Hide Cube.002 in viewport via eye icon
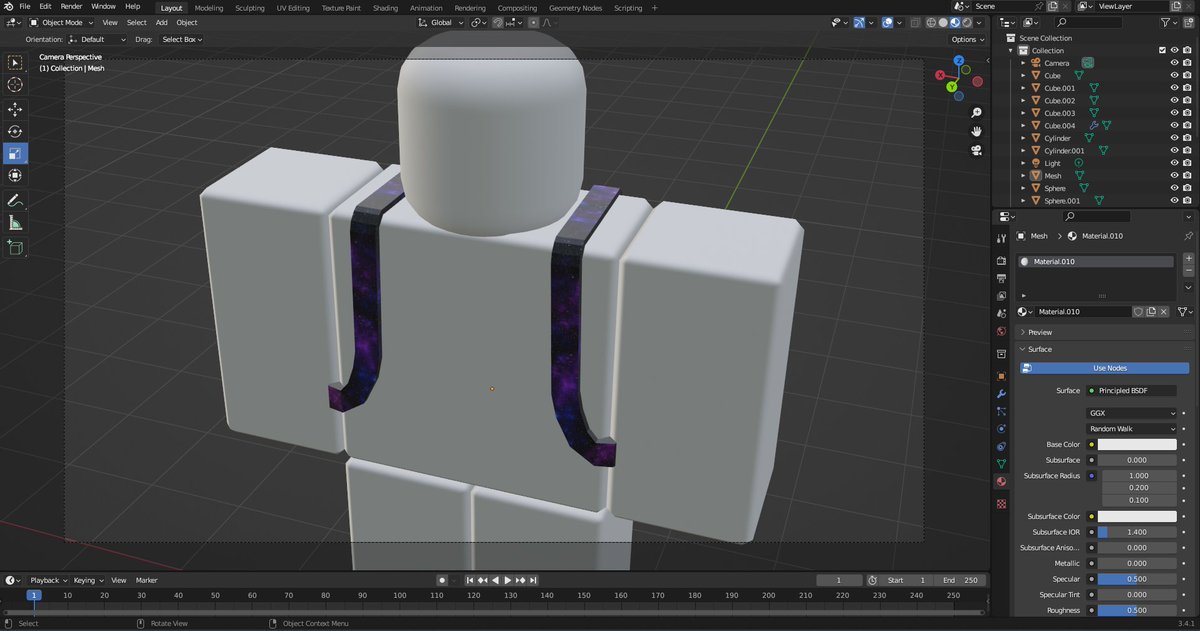Viewport: 1200px width, 631px height. 1174,100
